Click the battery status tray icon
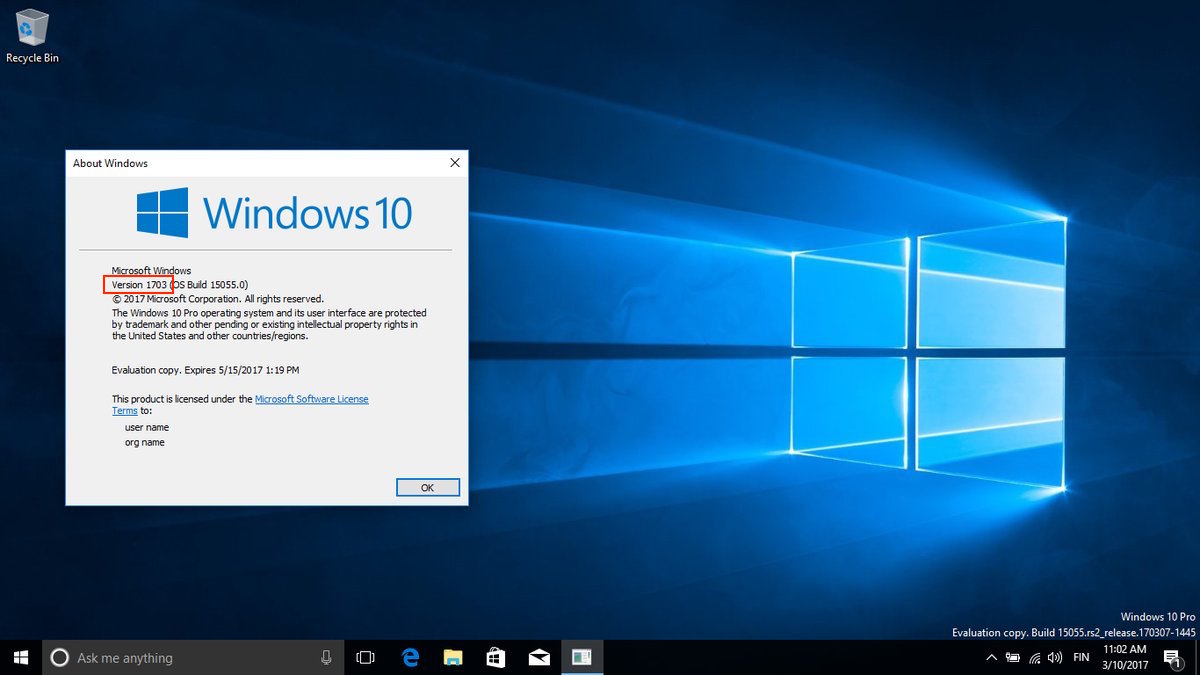Viewport: 1200px width, 675px height. [x=1013, y=657]
